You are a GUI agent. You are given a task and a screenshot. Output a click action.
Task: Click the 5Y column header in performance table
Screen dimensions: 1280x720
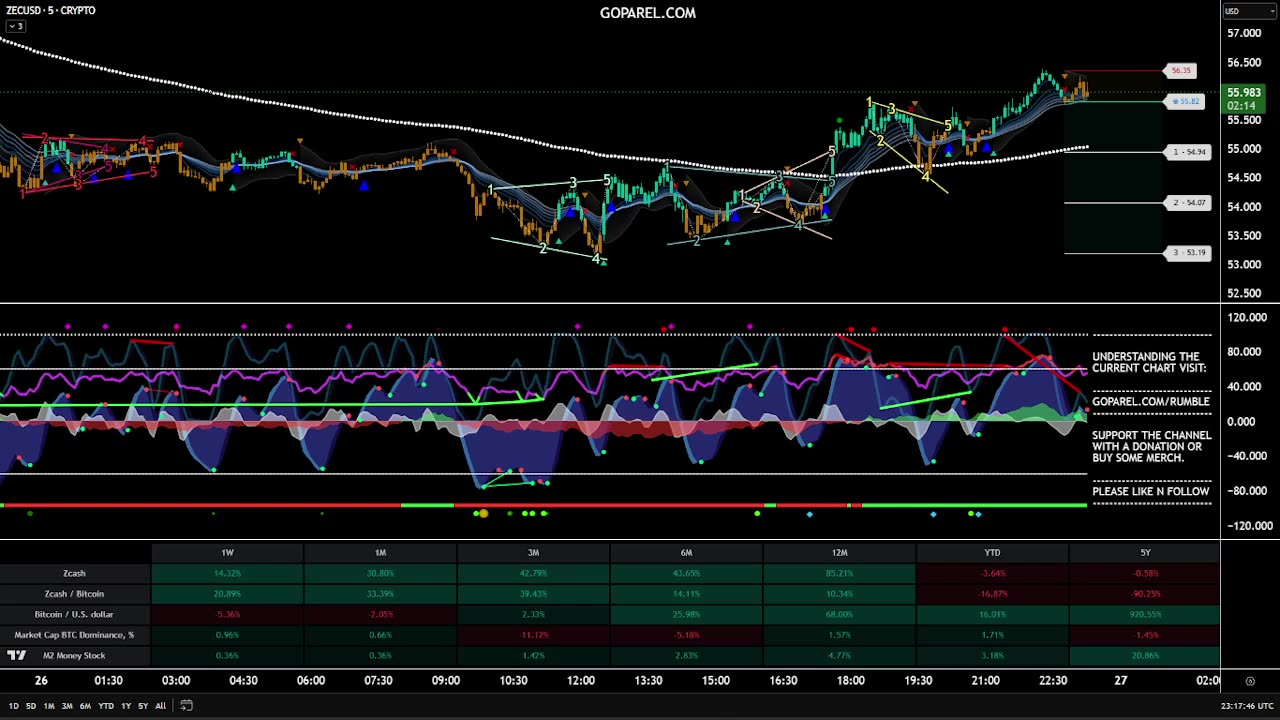[x=1145, y=553]
